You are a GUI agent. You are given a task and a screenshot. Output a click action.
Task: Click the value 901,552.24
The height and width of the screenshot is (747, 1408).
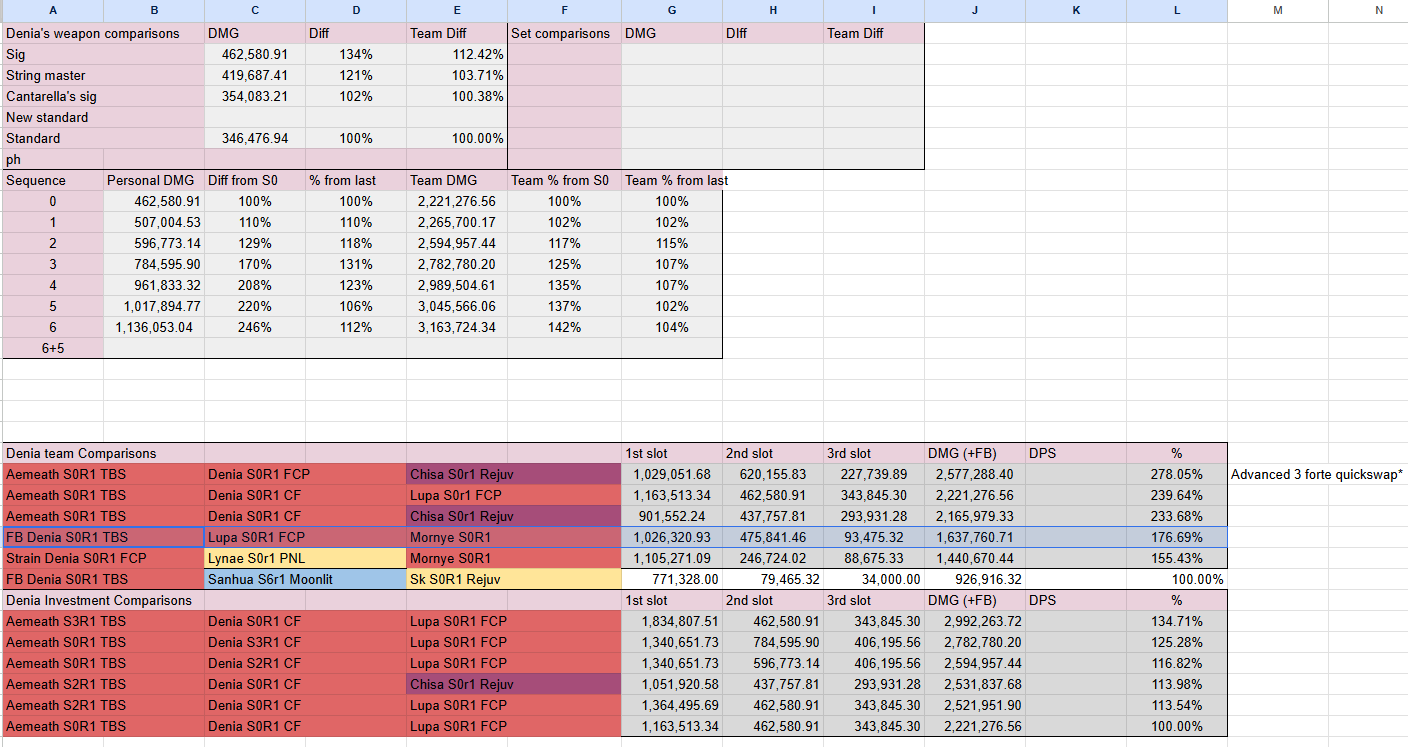point(672,516)
